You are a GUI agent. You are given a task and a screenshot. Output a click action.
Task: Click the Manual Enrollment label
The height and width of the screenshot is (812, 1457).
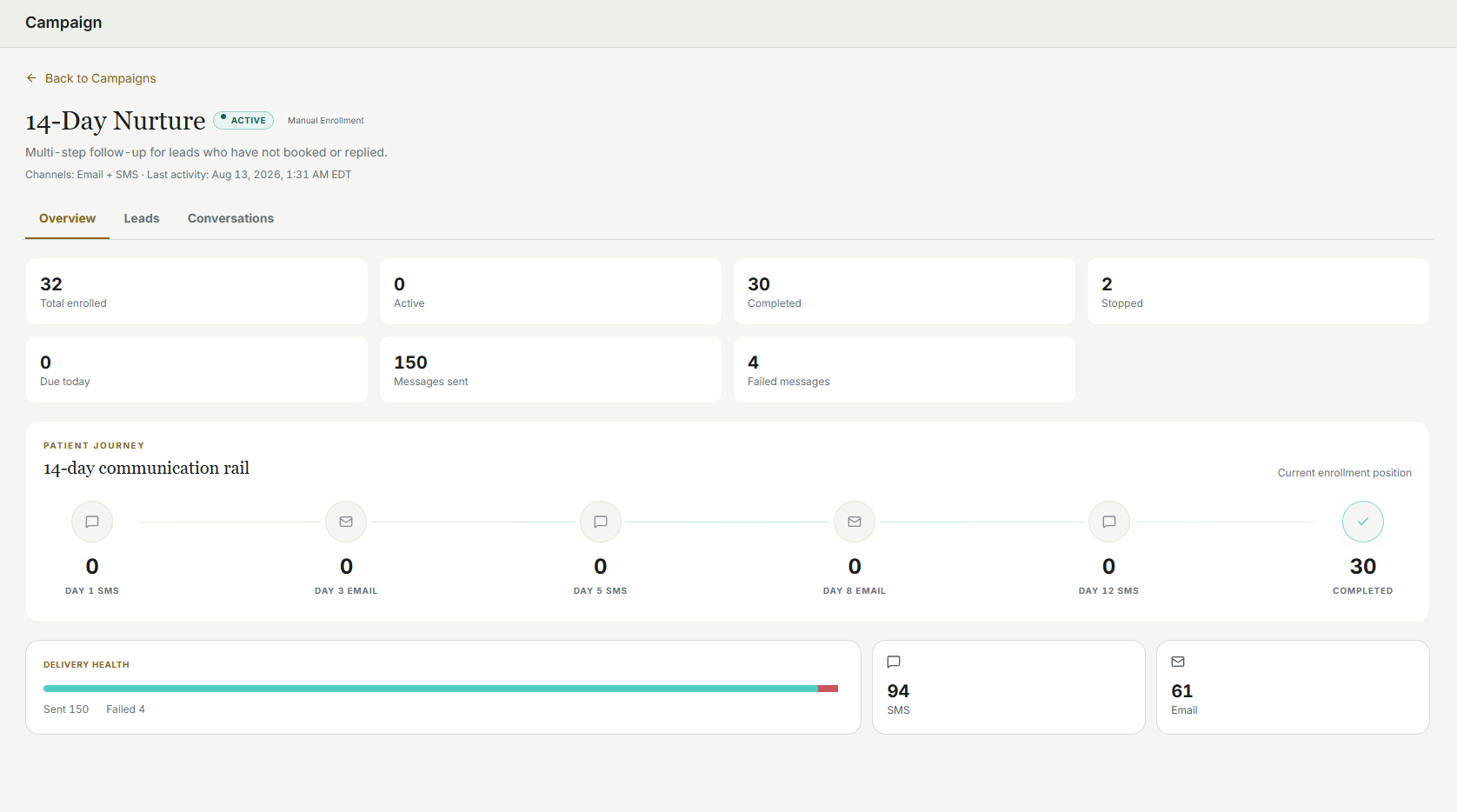(x=326, y=121)
